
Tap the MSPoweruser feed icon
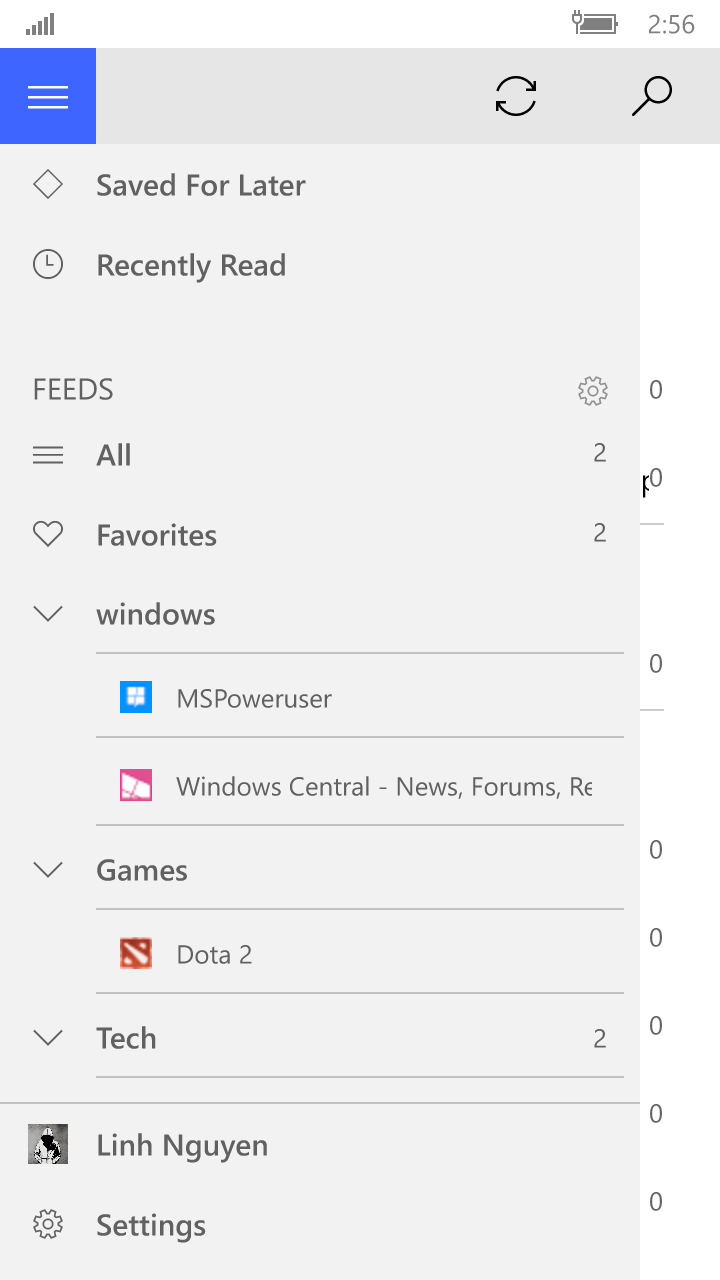pos(136,698)
